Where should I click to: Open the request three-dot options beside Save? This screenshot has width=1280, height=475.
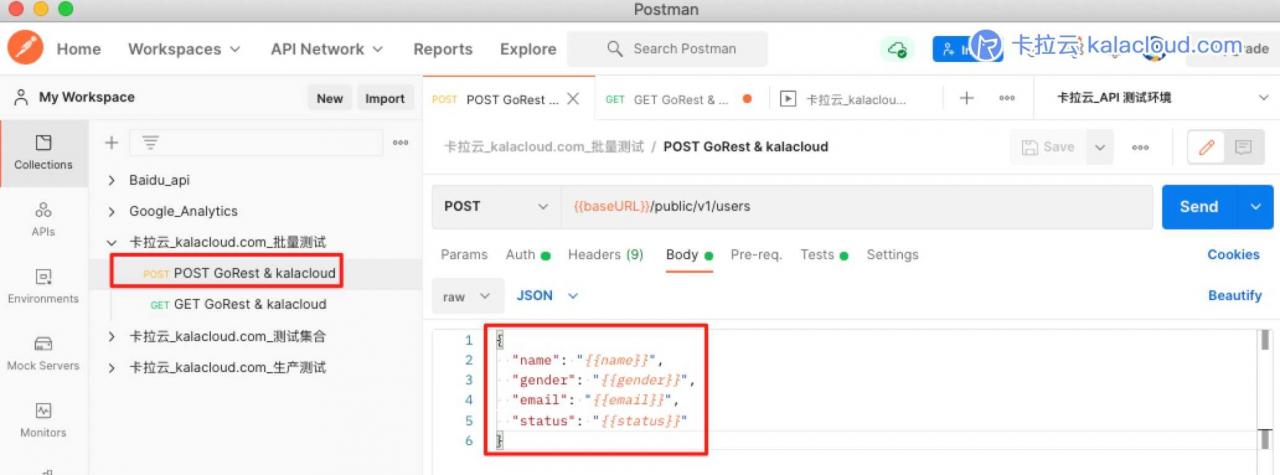pyautogui.click(x=1140, y=147)
